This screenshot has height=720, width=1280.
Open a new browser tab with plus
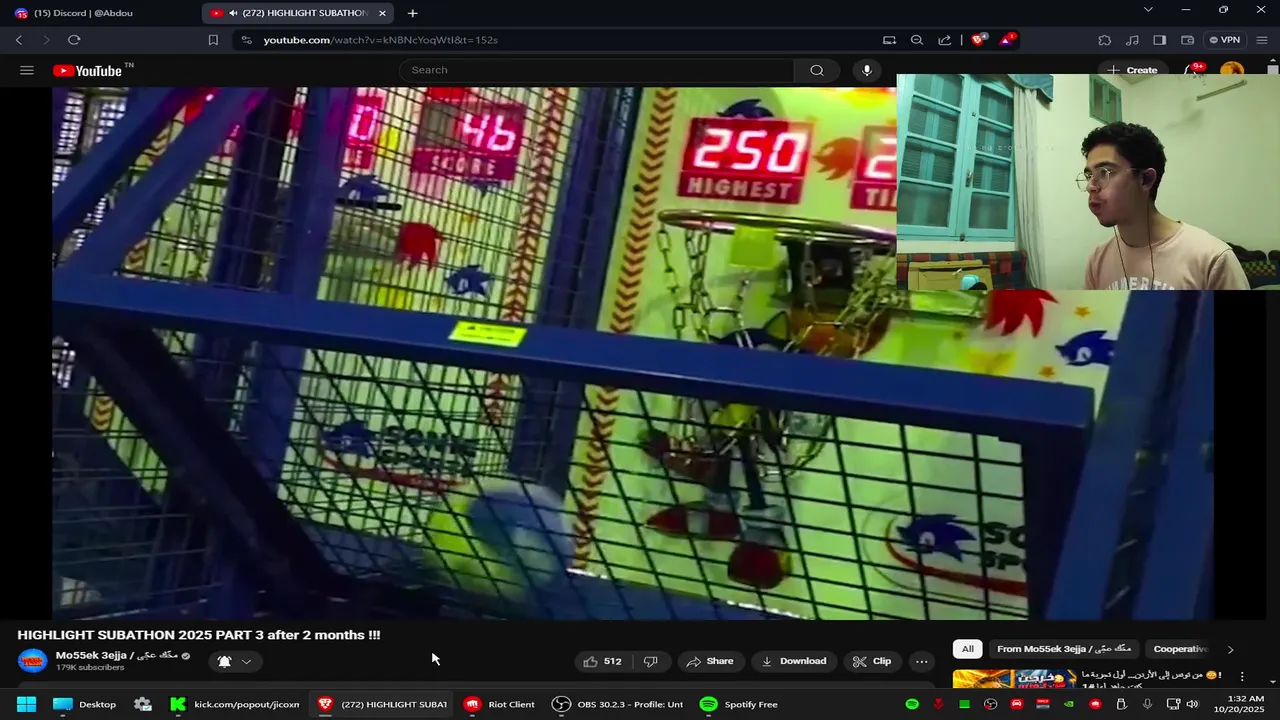[412, 13]
